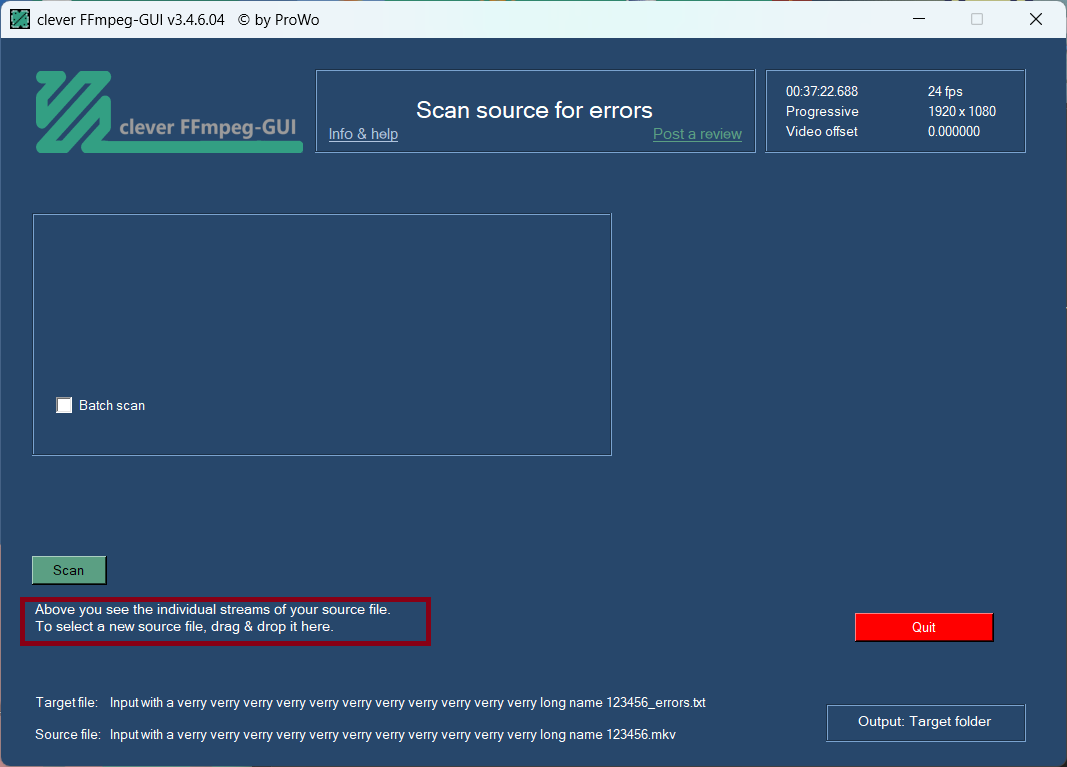
Task: Click the duration value 00:37:22.688
Action: click(821, 91)
